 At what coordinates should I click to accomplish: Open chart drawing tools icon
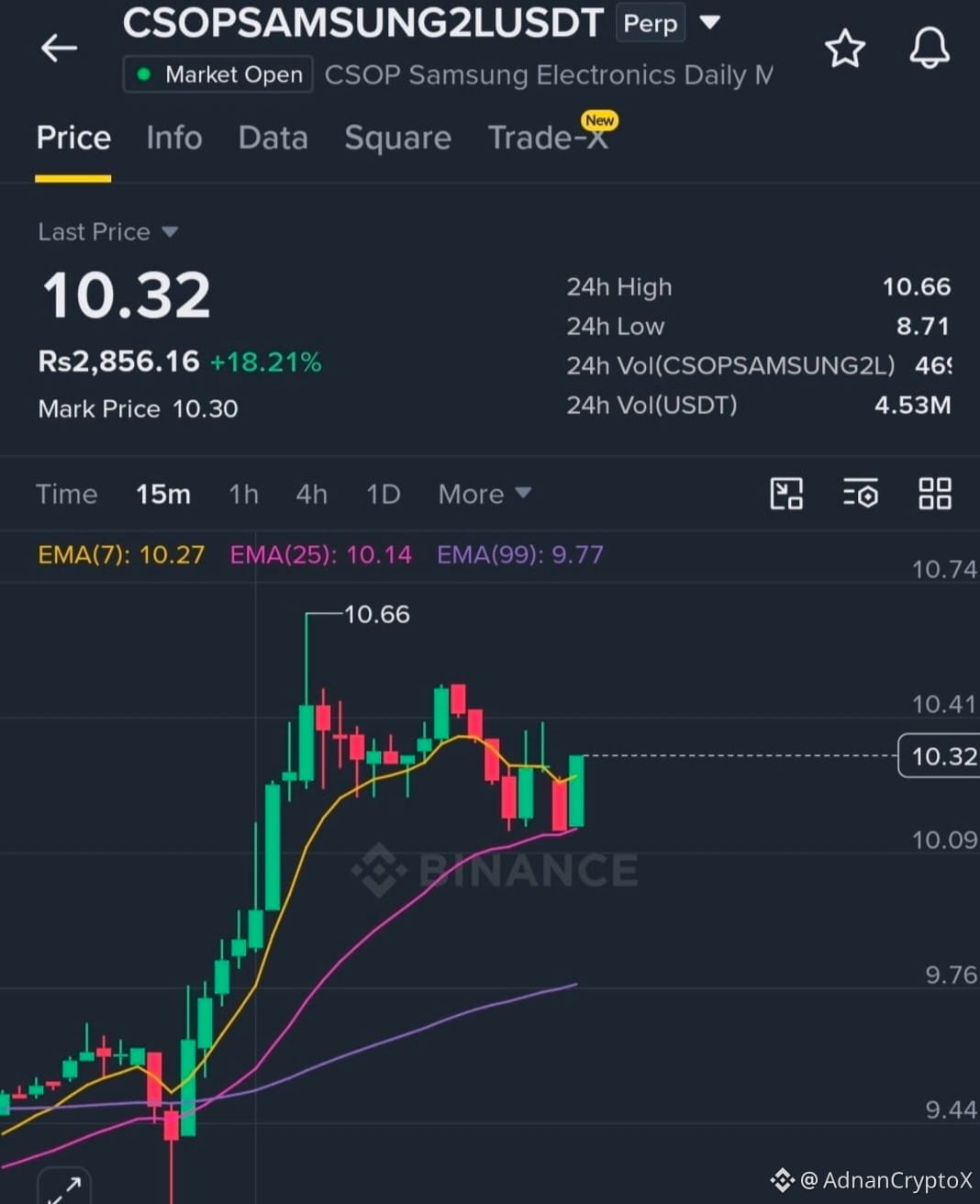click(x=786, y=494)
